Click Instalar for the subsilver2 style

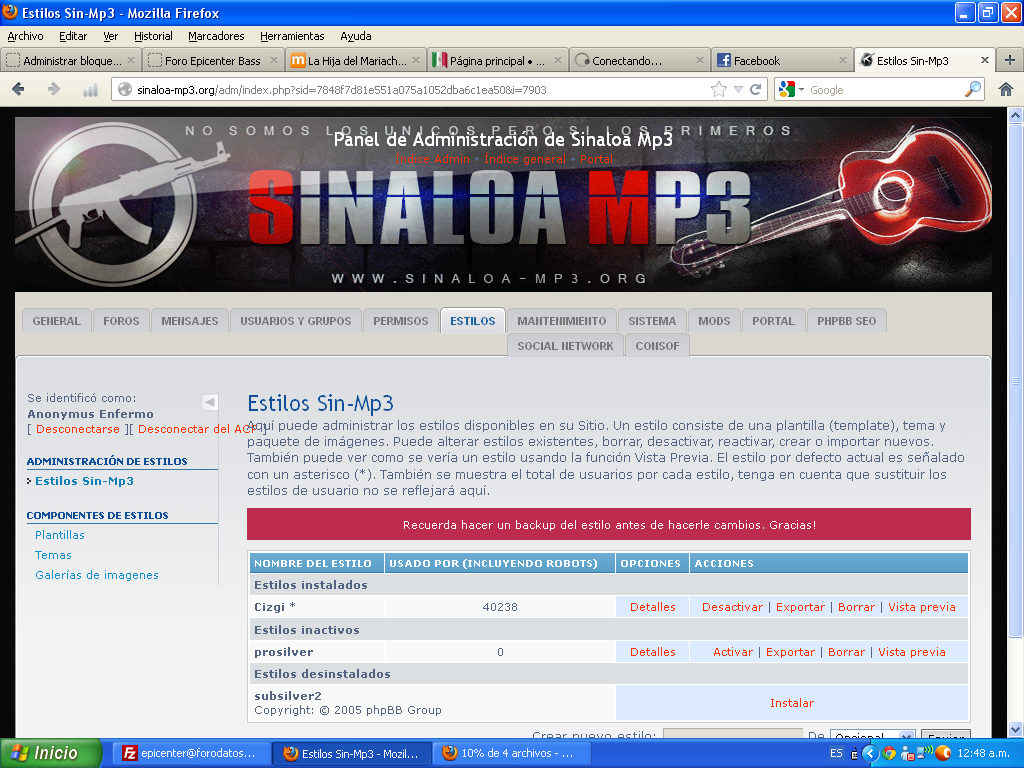(791, 703)
